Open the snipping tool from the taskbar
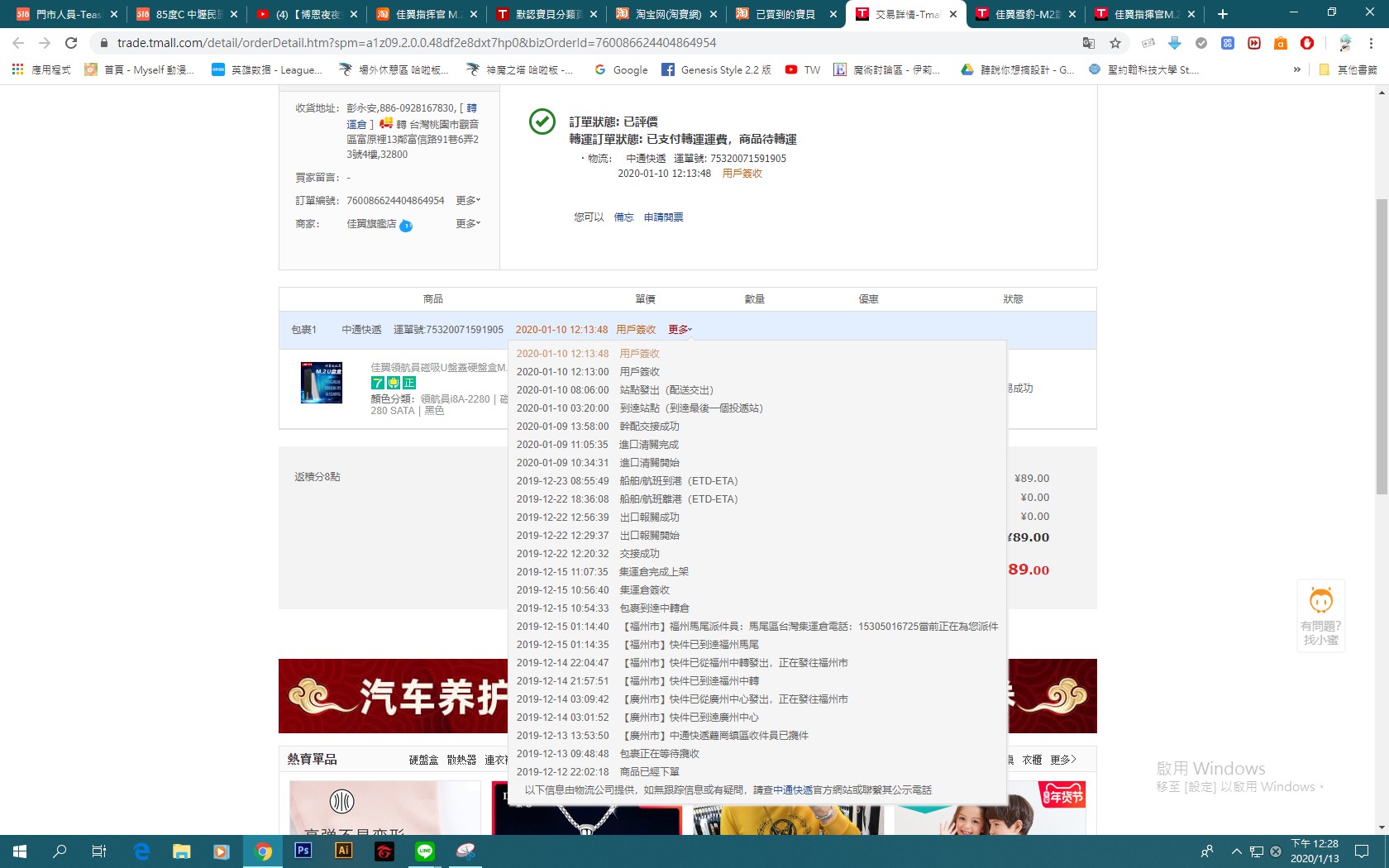This screenshot has height=868, width=1389. (x=465, y=851)
